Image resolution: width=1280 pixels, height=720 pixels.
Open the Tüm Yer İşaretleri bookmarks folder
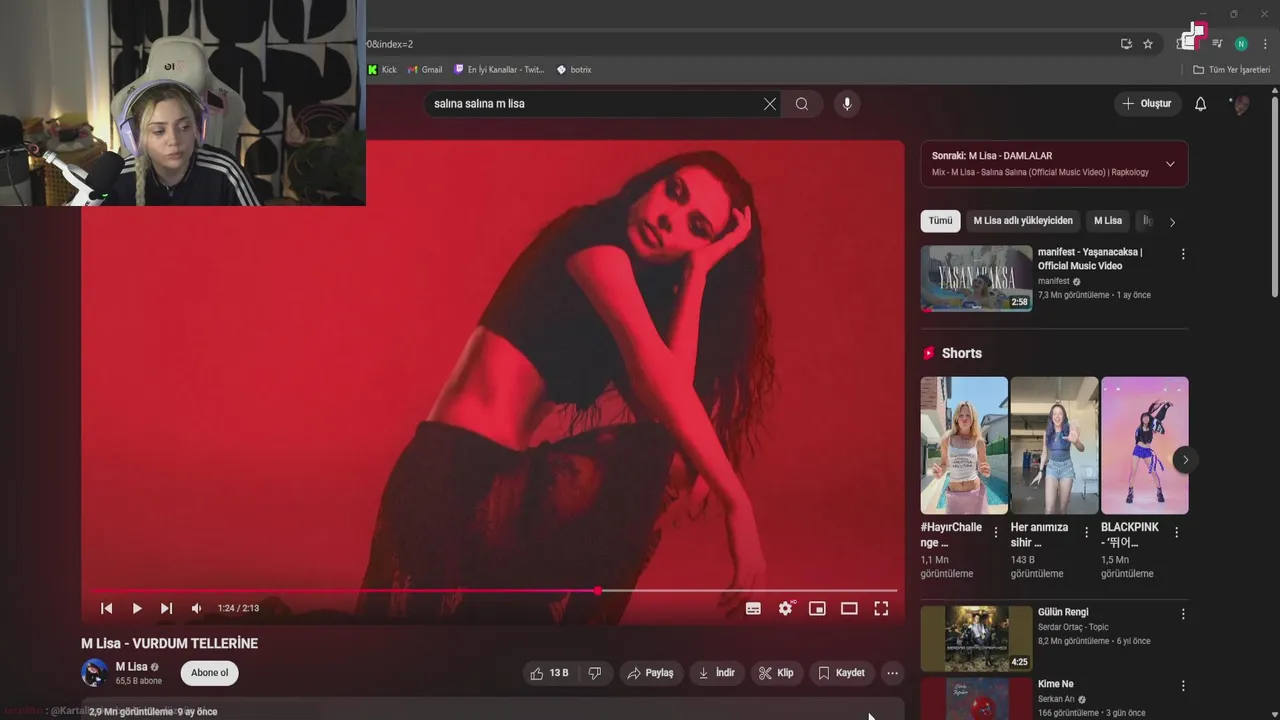[1231, 70]
